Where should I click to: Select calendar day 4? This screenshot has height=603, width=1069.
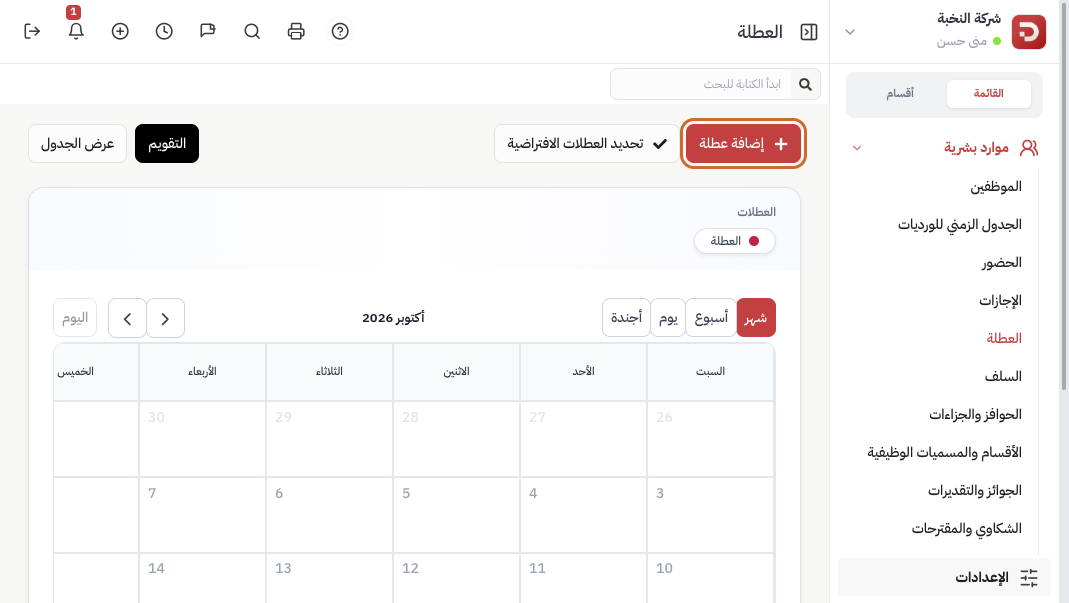(x=584, y=514)
